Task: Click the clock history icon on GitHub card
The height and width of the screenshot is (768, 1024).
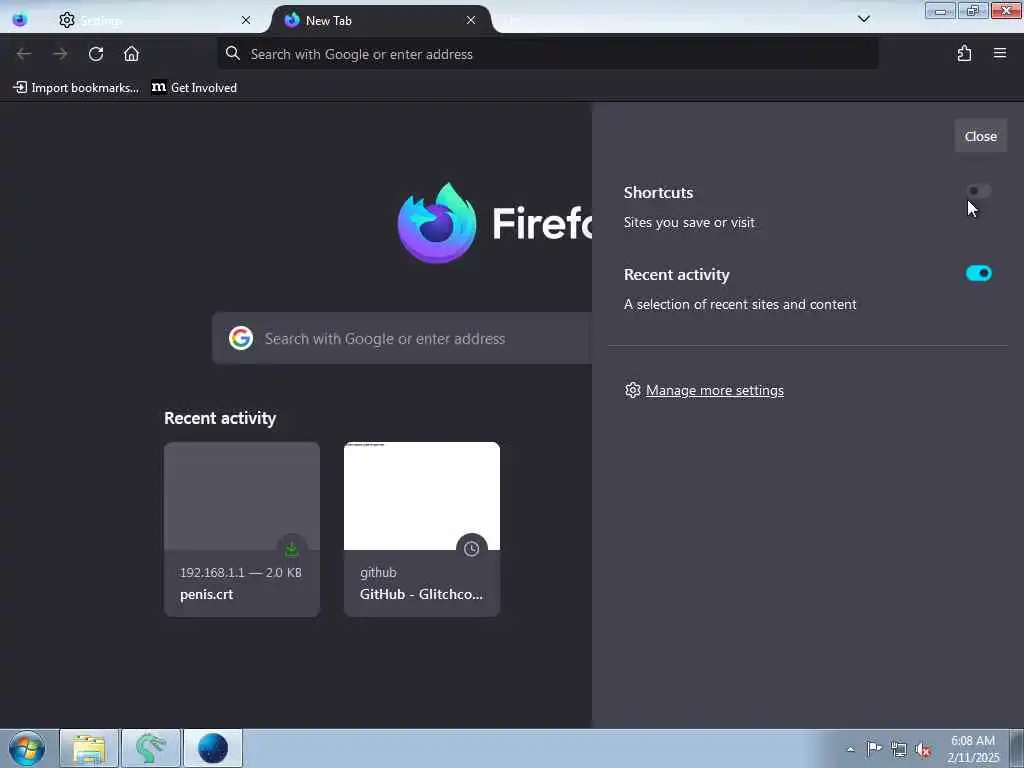Action: [x=472, y=549]
